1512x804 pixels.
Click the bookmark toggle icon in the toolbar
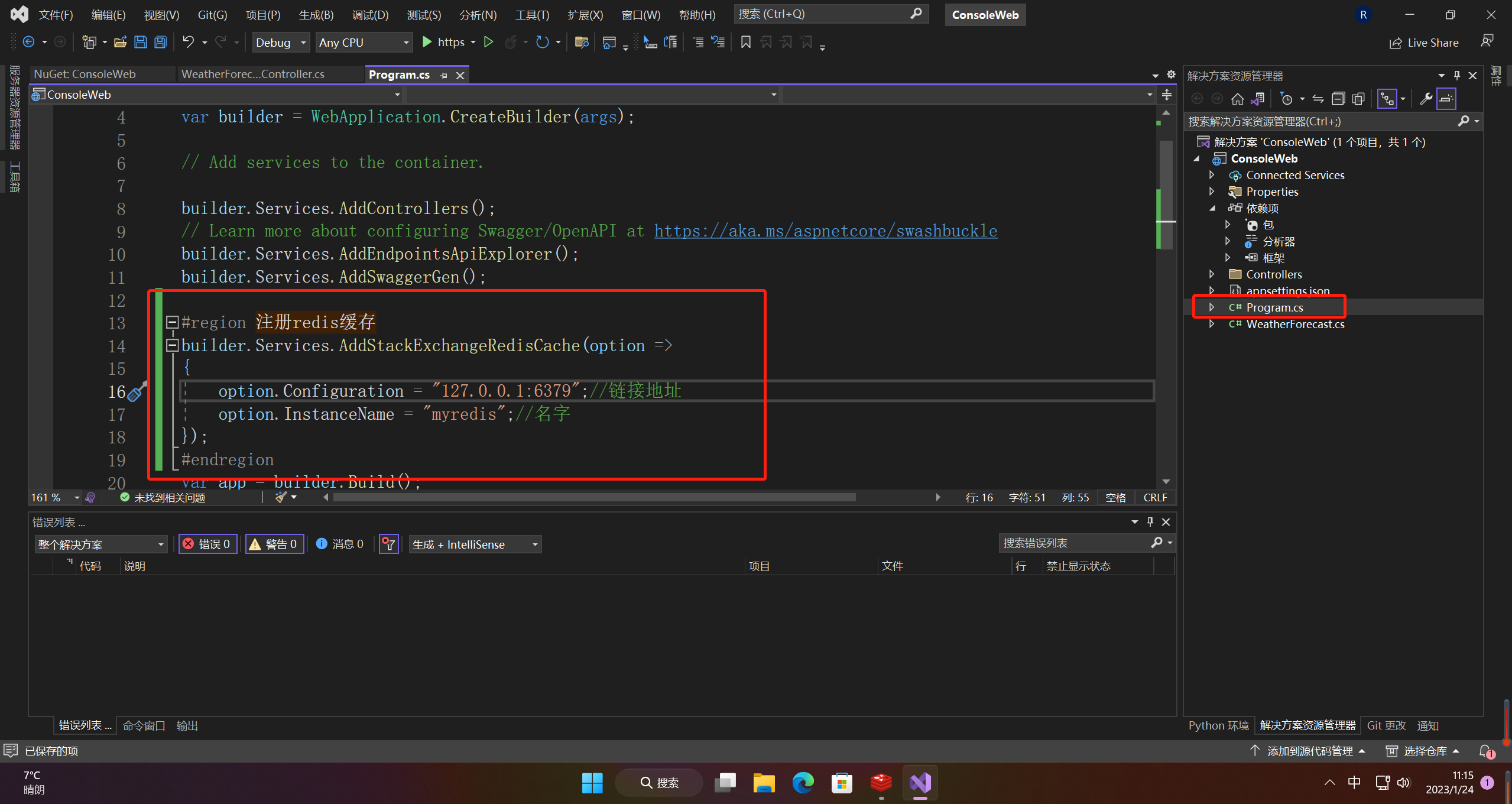(746, 42)
